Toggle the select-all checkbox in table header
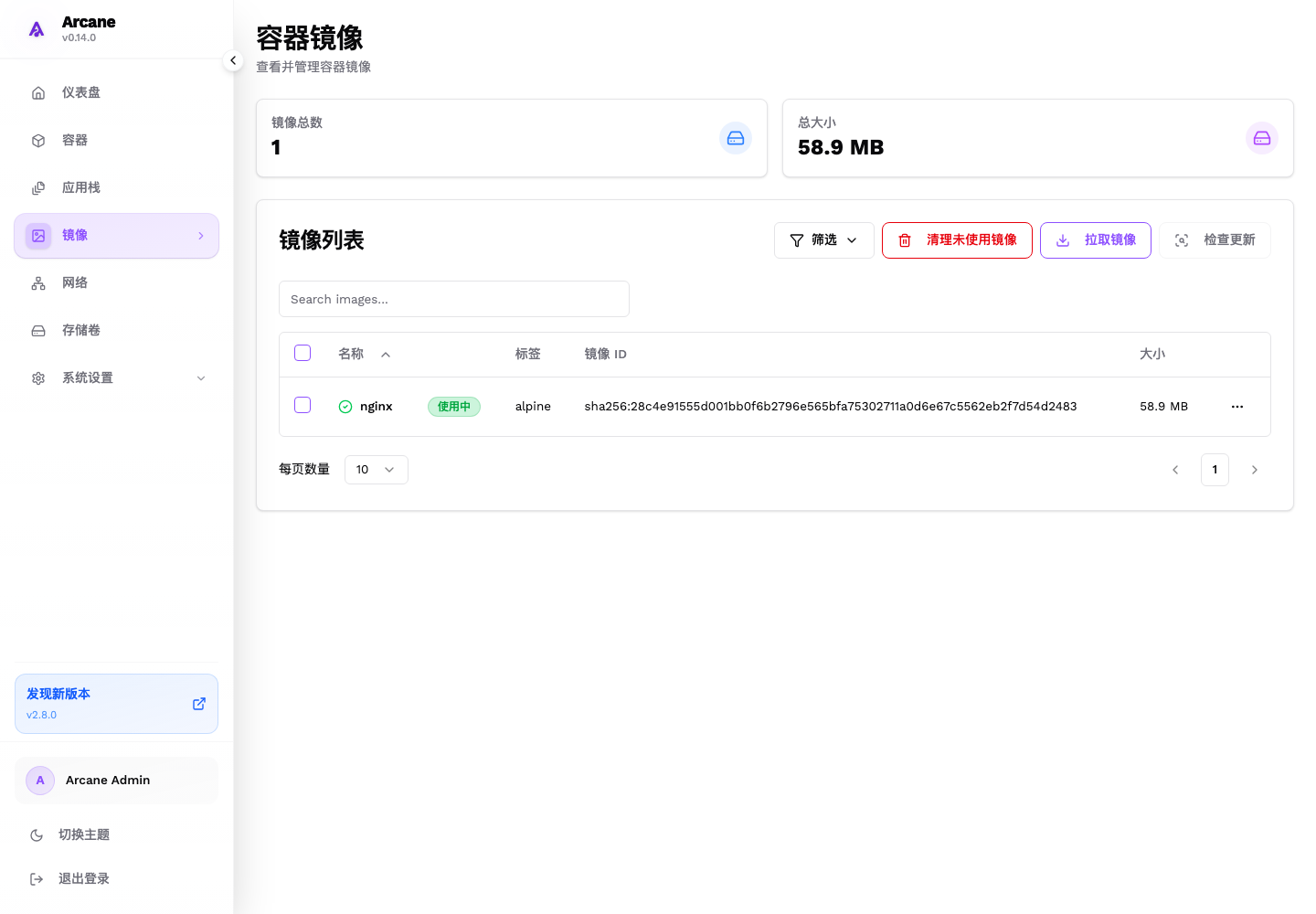Viewport: 1316px width, 914px height. click(x=302, y=353)
